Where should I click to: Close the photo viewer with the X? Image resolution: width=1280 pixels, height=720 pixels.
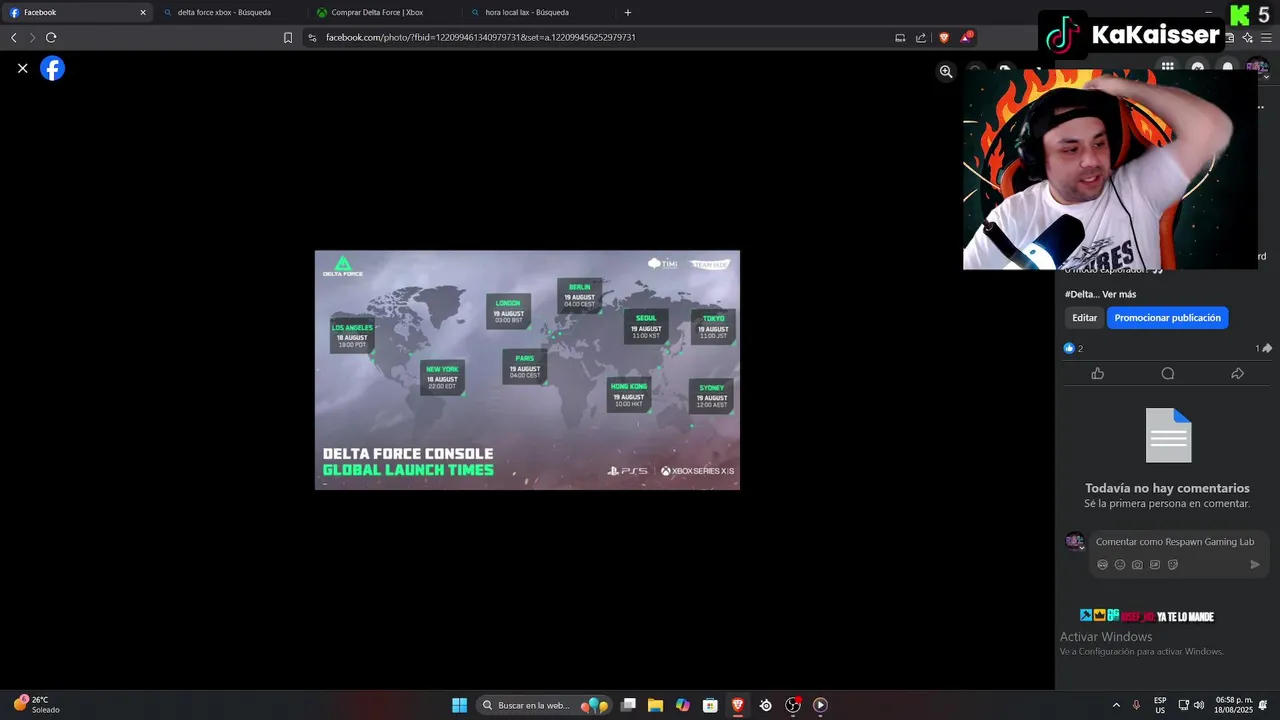(22, 68)
